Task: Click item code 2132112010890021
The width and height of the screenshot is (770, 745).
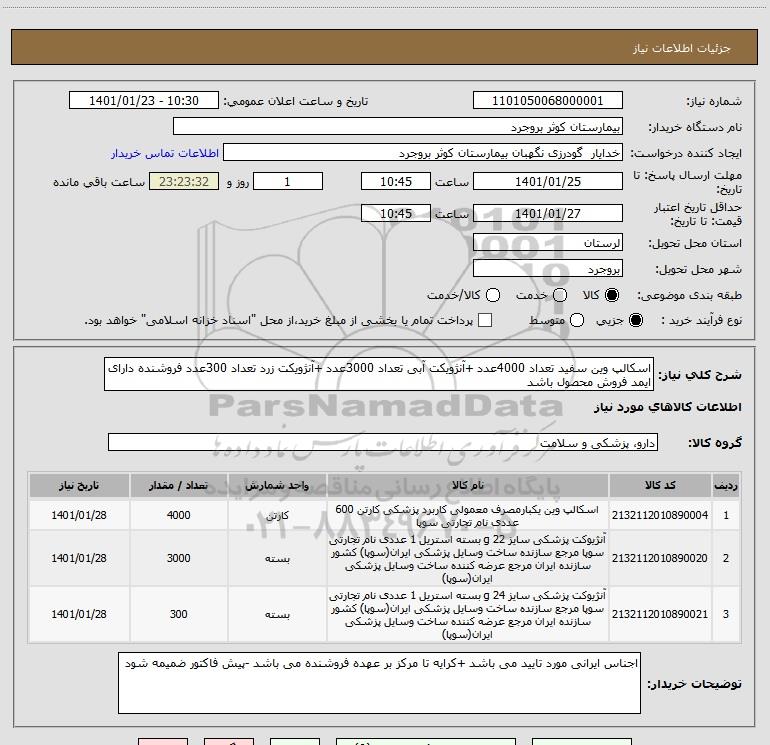Action: [x=660, y=614]
